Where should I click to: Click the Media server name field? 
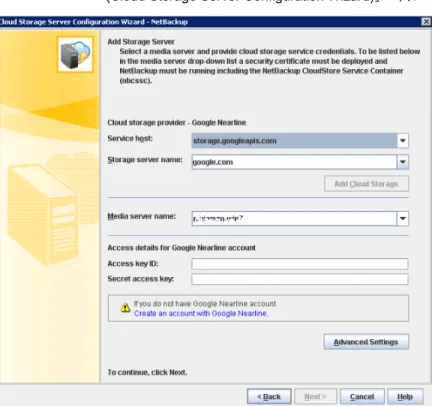coord(294,219)
